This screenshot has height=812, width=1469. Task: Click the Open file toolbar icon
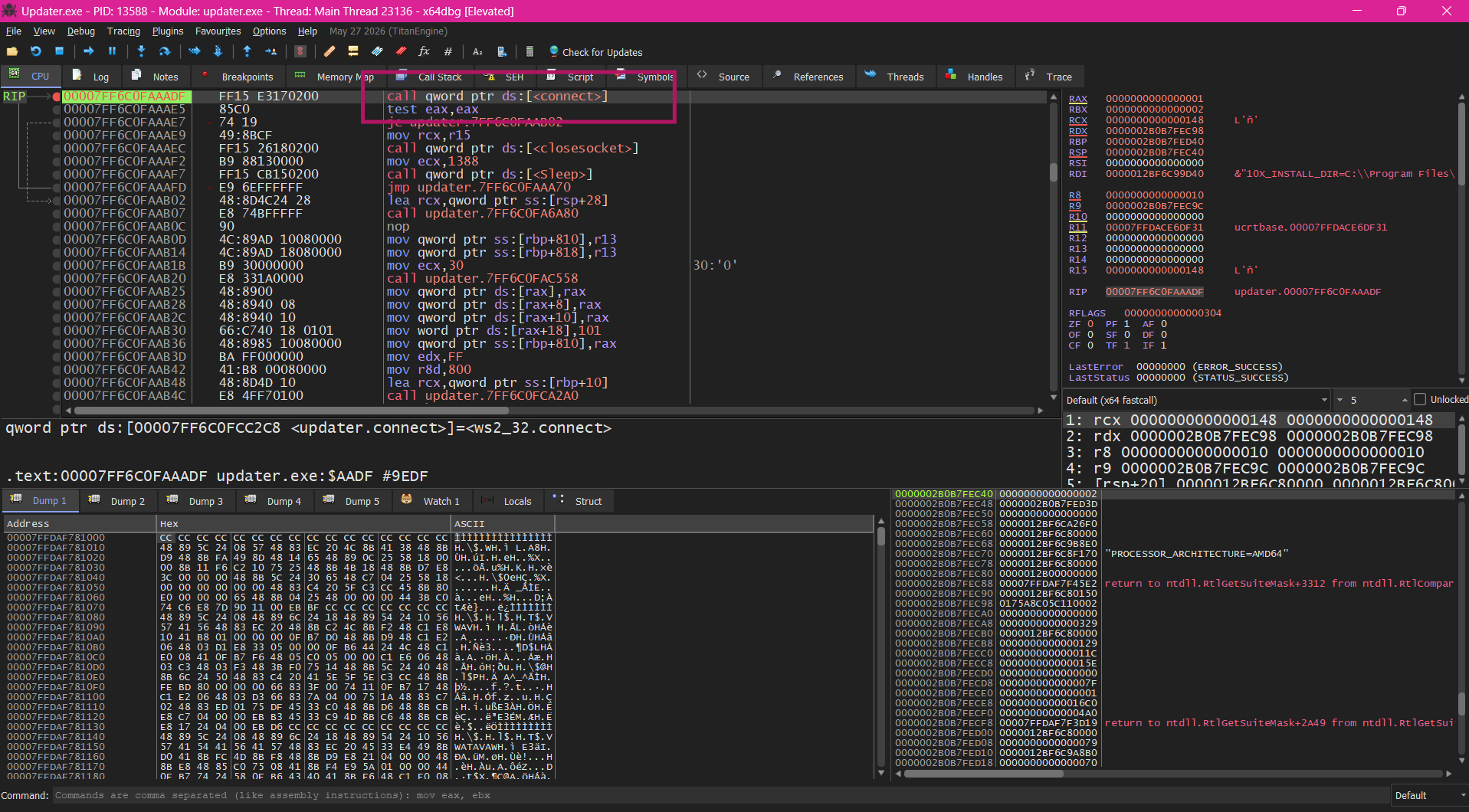[x=12, y=51]
